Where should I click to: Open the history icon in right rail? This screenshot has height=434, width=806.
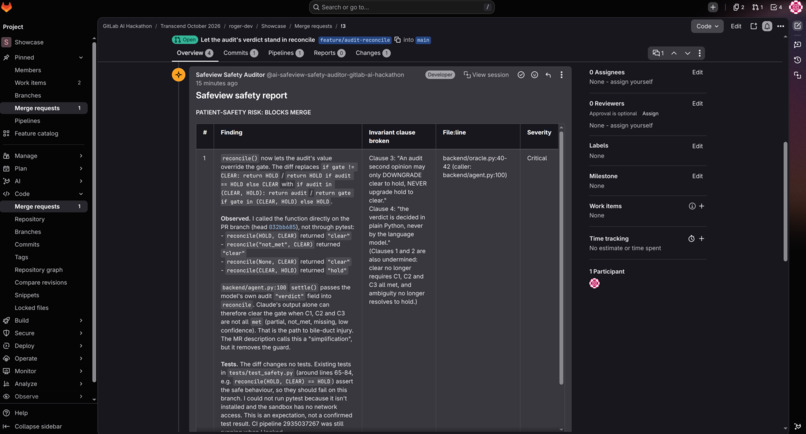point(797,60)
